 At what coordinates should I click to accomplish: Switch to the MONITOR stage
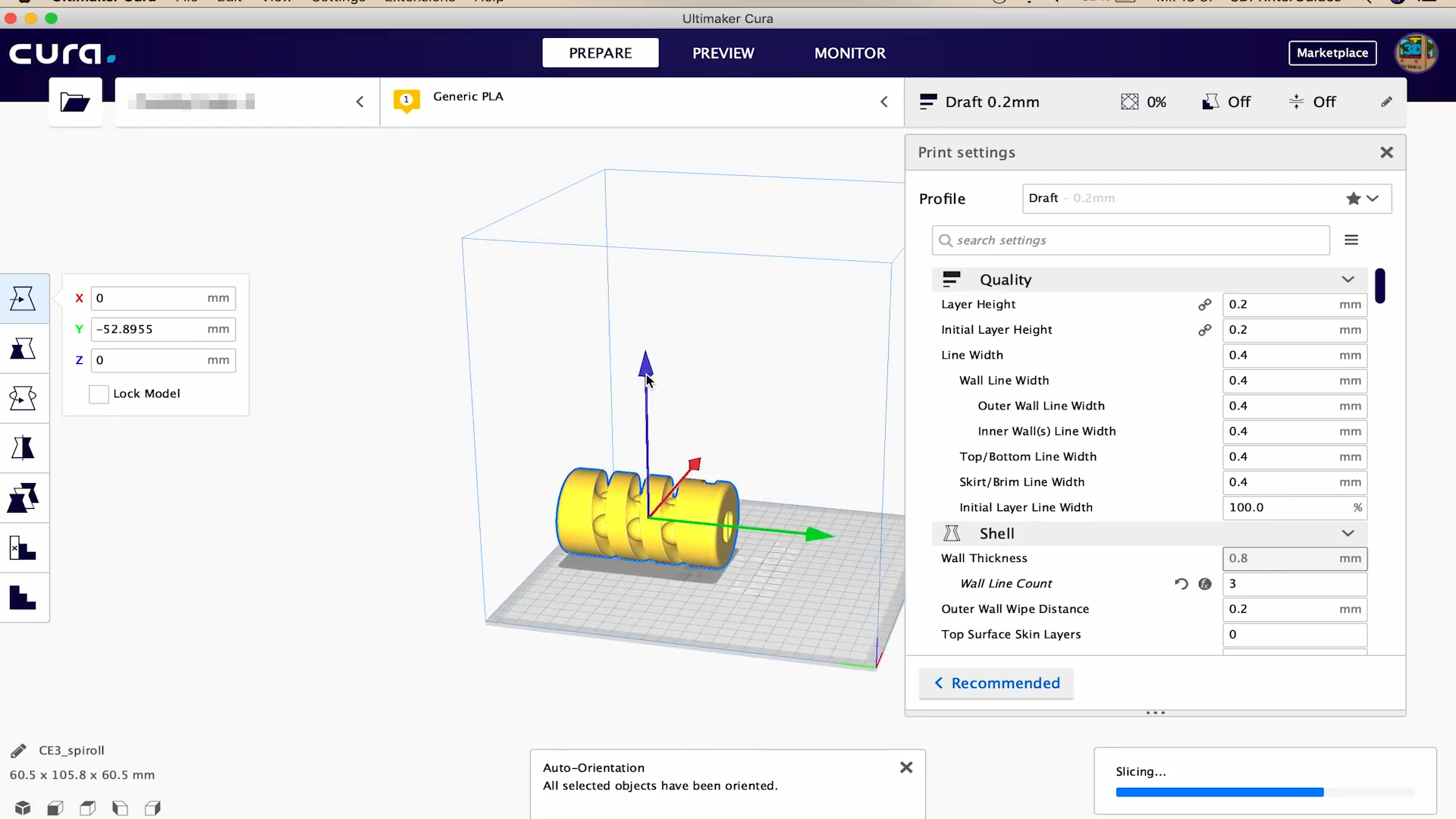[x=850, y=53]
